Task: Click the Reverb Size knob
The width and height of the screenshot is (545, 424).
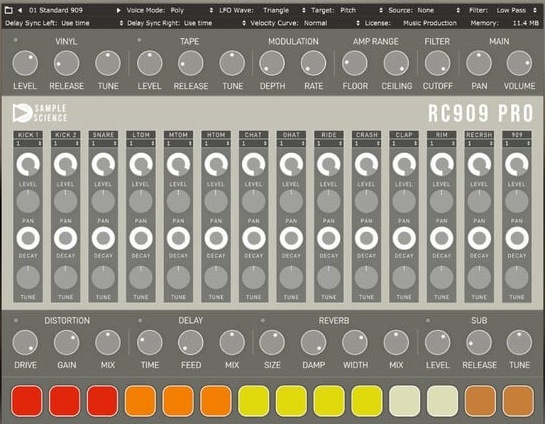Action: click(272, 343)
